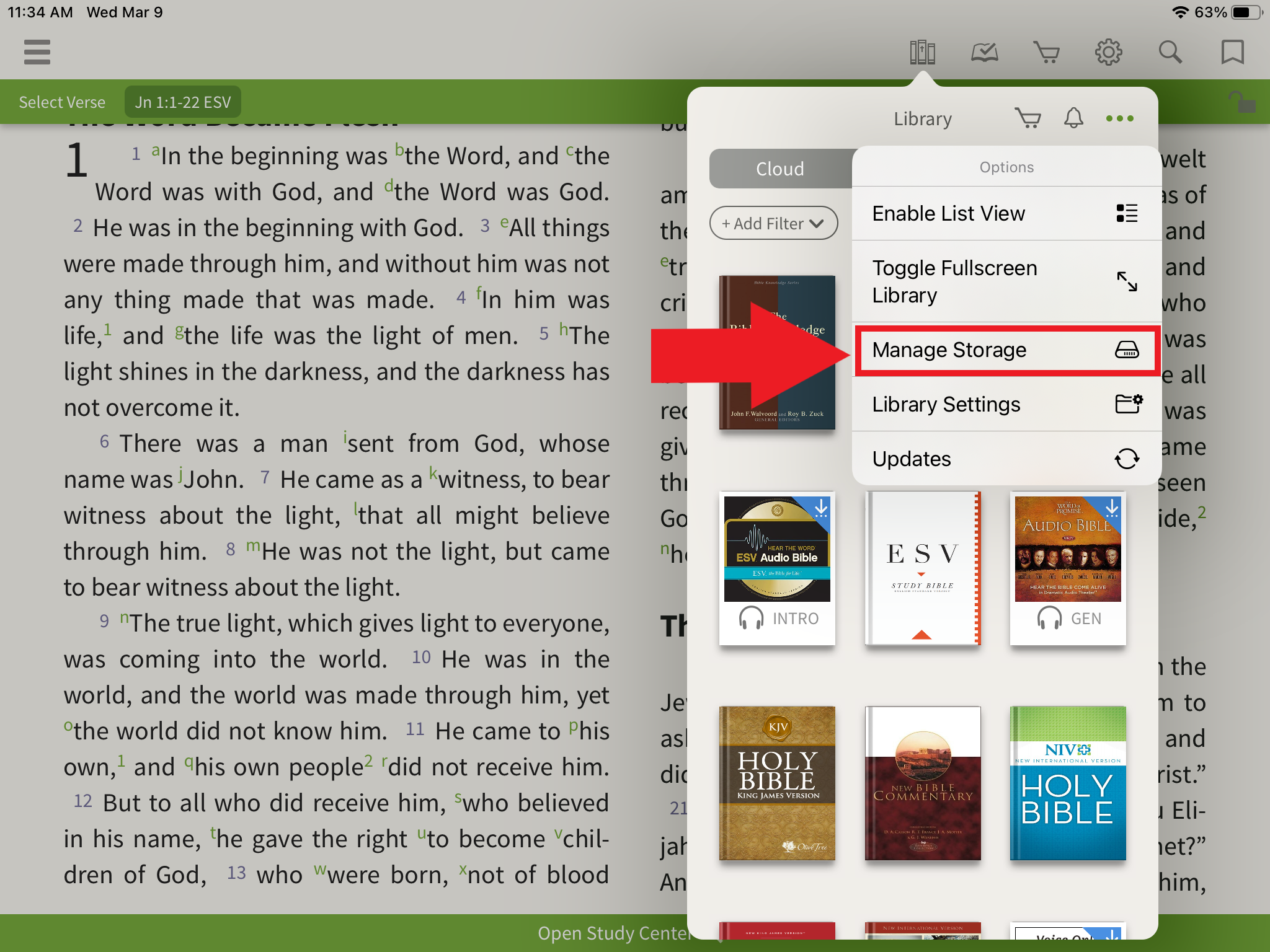
Task: Tap verse number 12
Action: (x=82, y=801)
